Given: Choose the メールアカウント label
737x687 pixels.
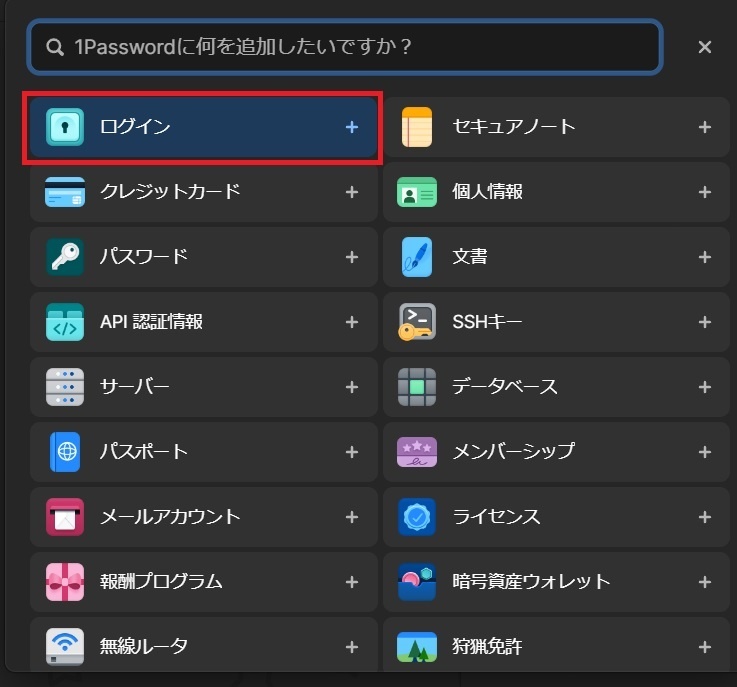Looking at the screenshot, I should [x=170, y=517].
